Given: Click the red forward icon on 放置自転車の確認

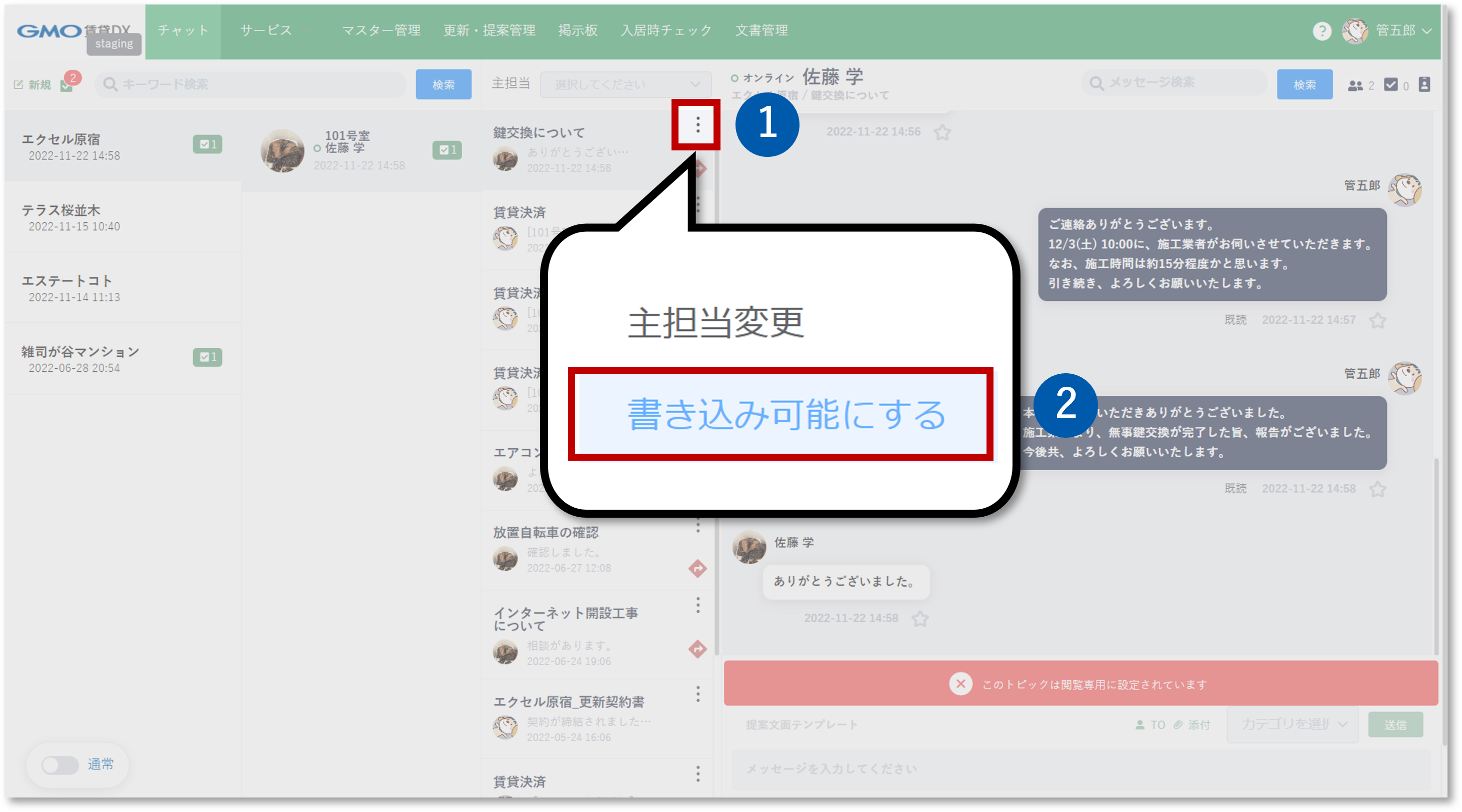Looking at the screenshot, I should (x=697, y=568).
